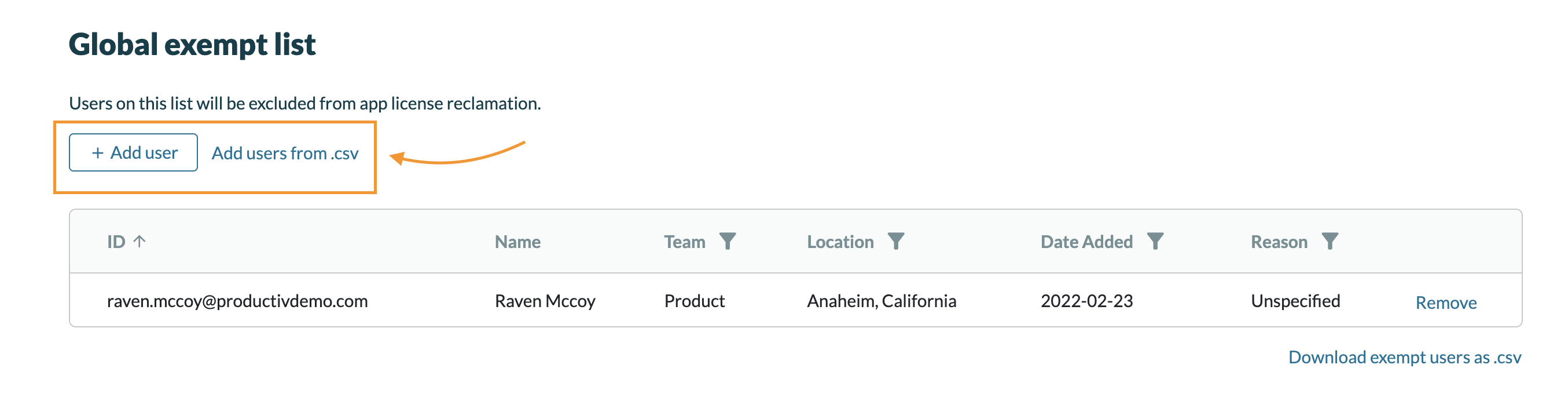Open the Add users from .csv link
1568x401 pixels.
(x=285, y=153)
